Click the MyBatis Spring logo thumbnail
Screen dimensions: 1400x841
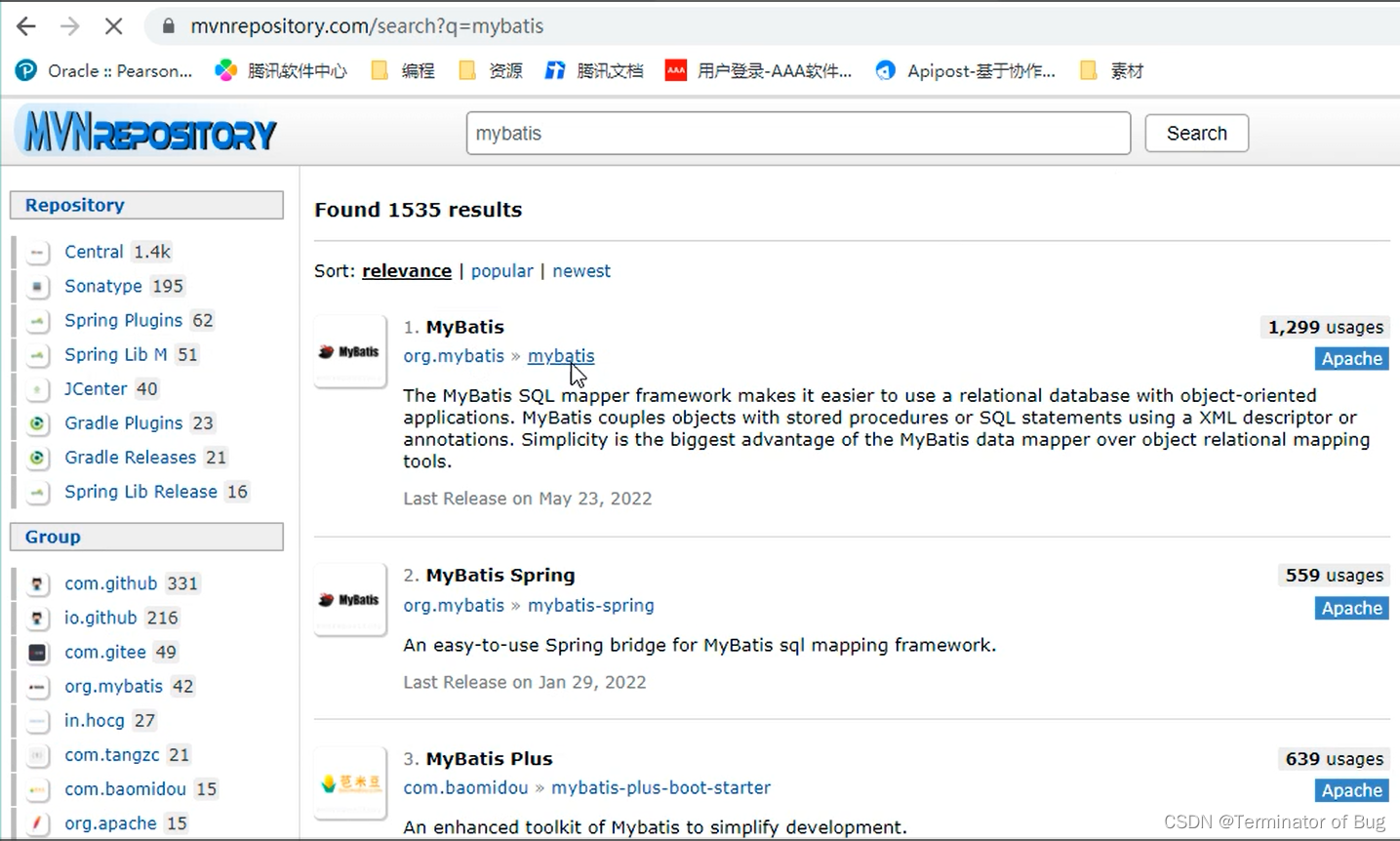[x=350, y=600]
